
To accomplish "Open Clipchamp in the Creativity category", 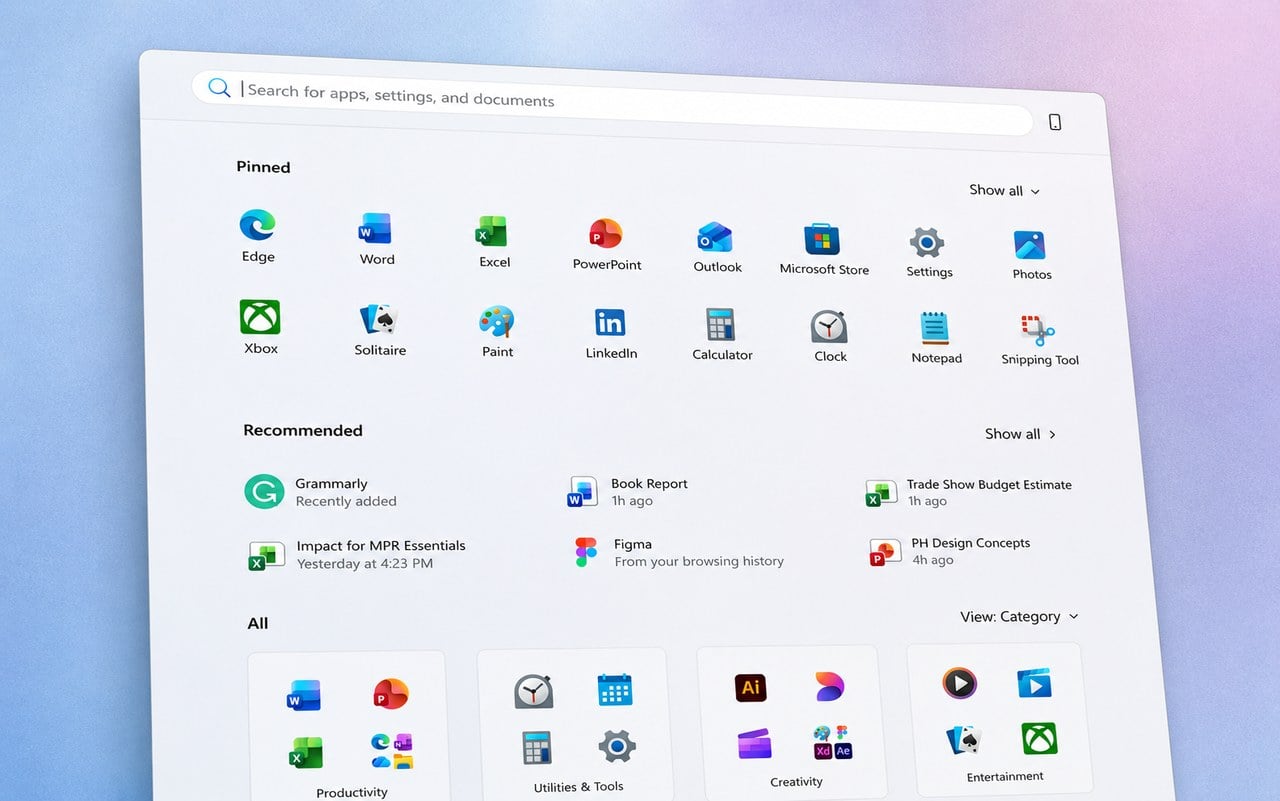I will point(754,745).
